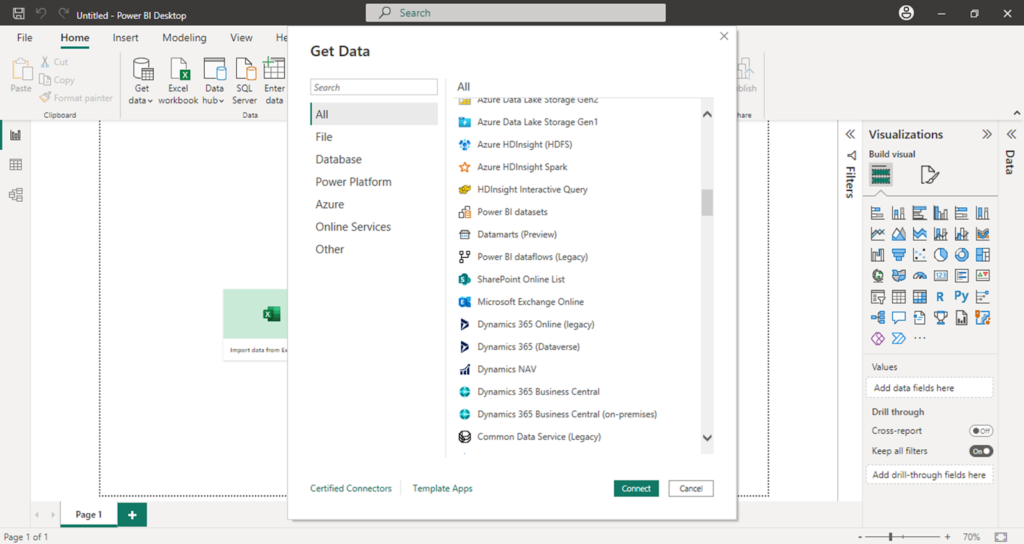
Task: Add a Python (Py) visual
Action: click(961, 296)
